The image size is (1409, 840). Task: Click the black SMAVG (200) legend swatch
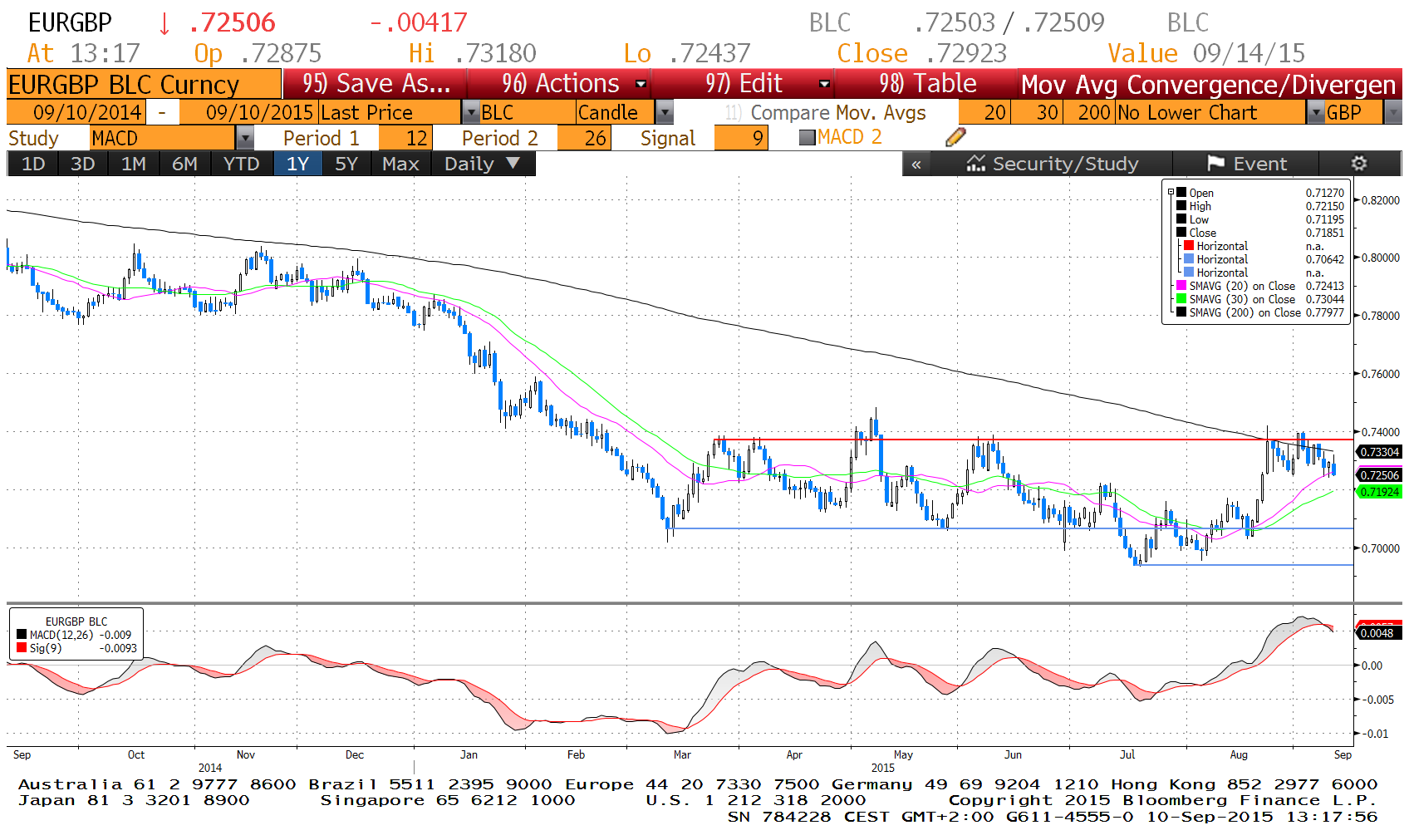tap(1181, 312)
